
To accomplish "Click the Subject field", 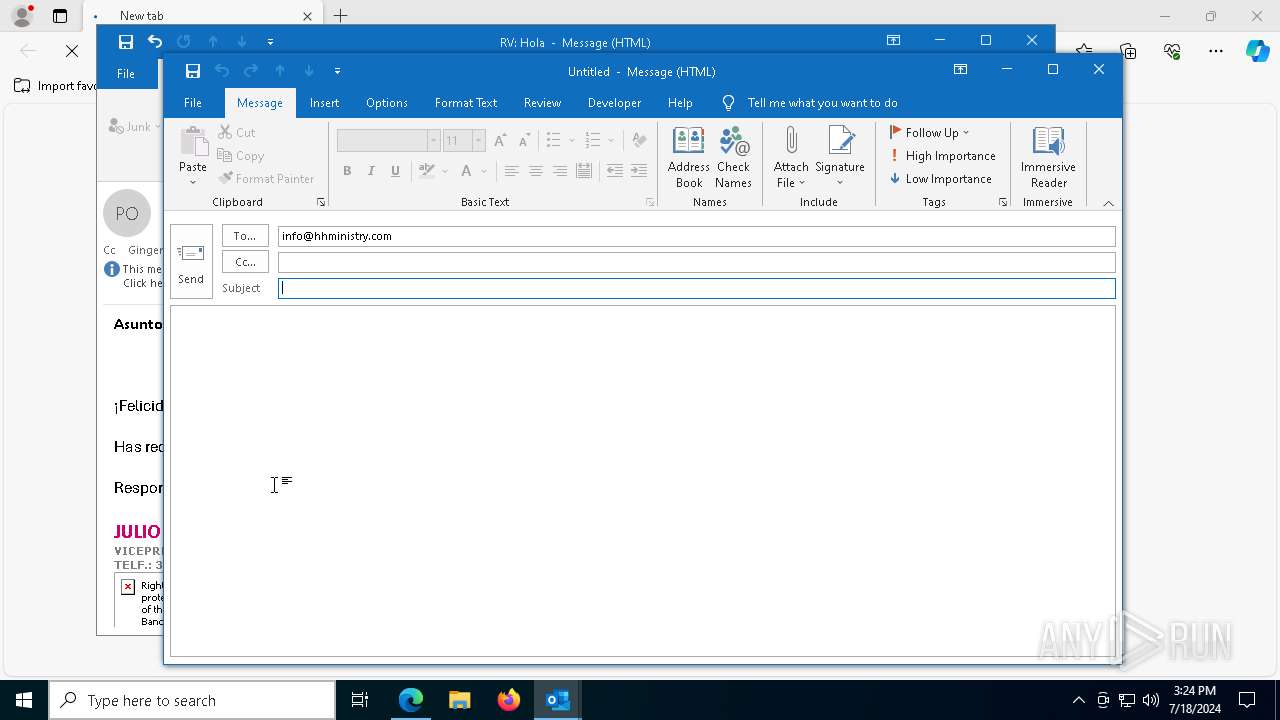I will tap(696, 288).
